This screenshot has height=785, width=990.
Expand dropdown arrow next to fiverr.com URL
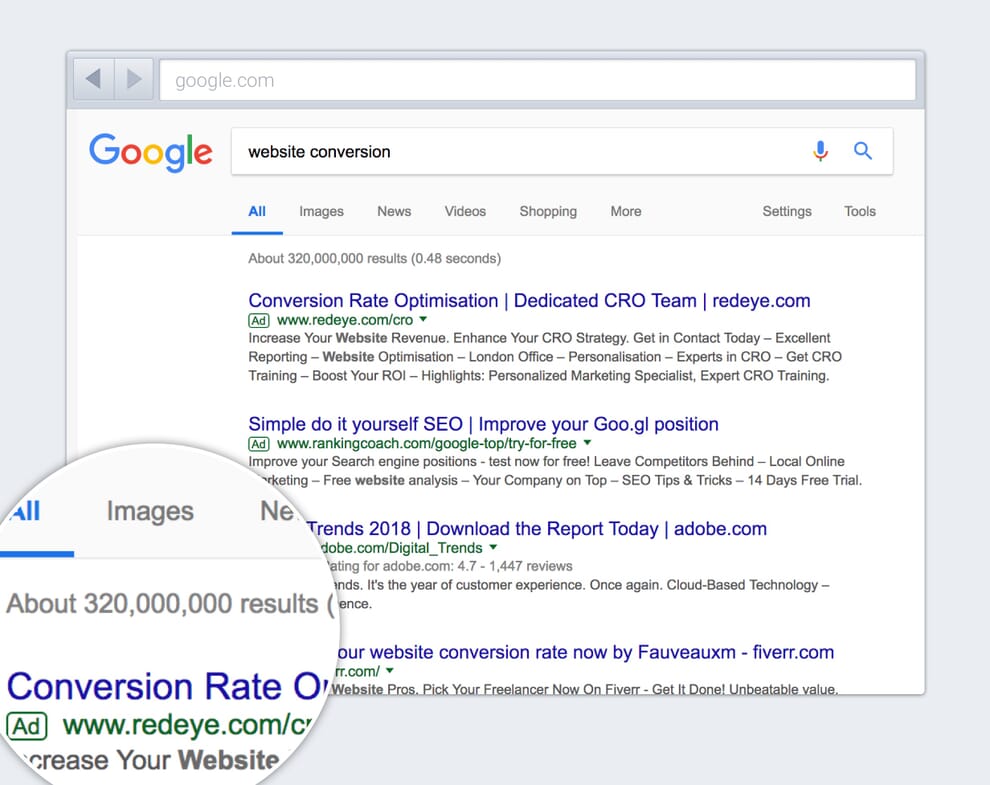point(390,670)
